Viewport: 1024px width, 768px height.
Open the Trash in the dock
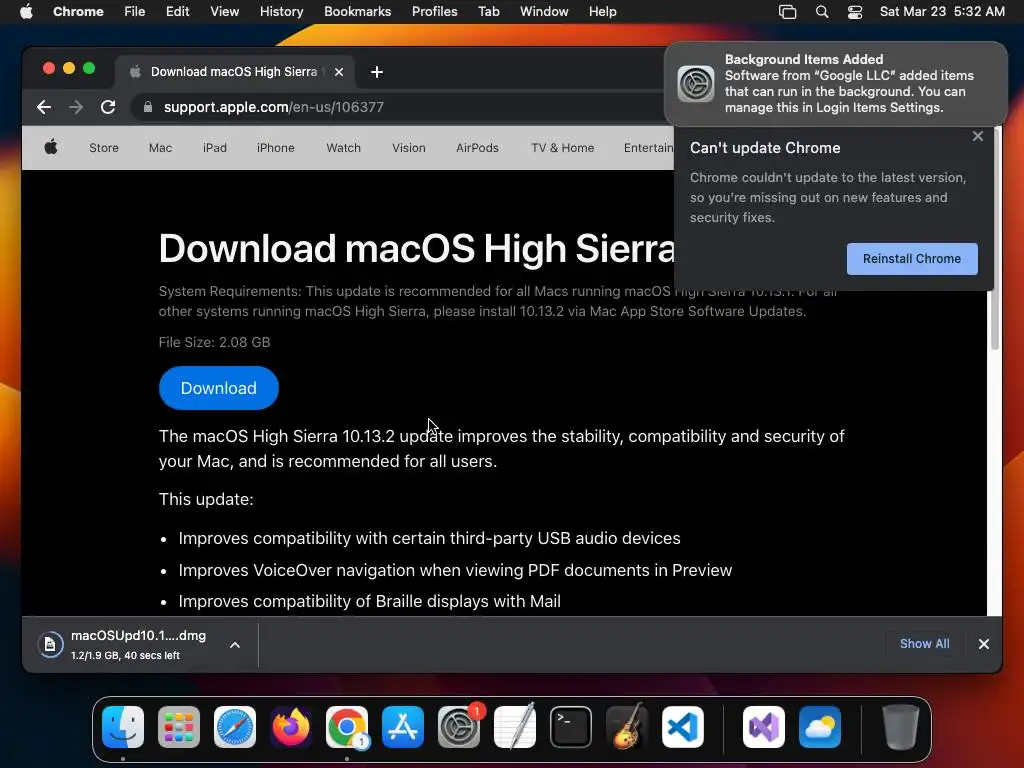point(901,727)
